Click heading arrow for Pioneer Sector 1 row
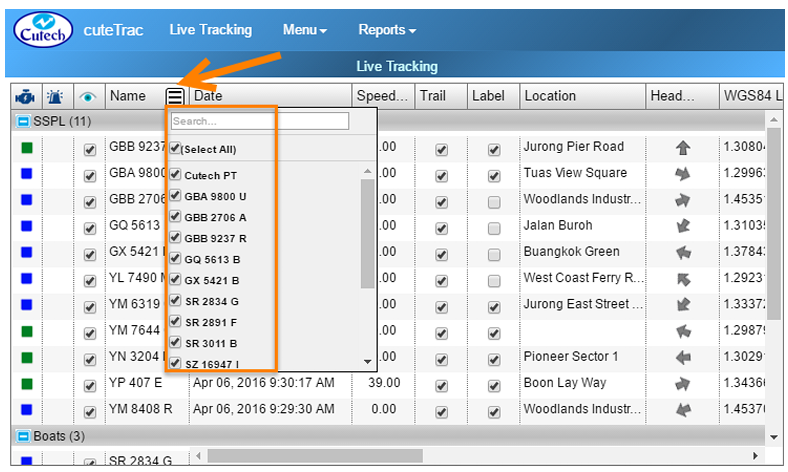 coord(683,357)
